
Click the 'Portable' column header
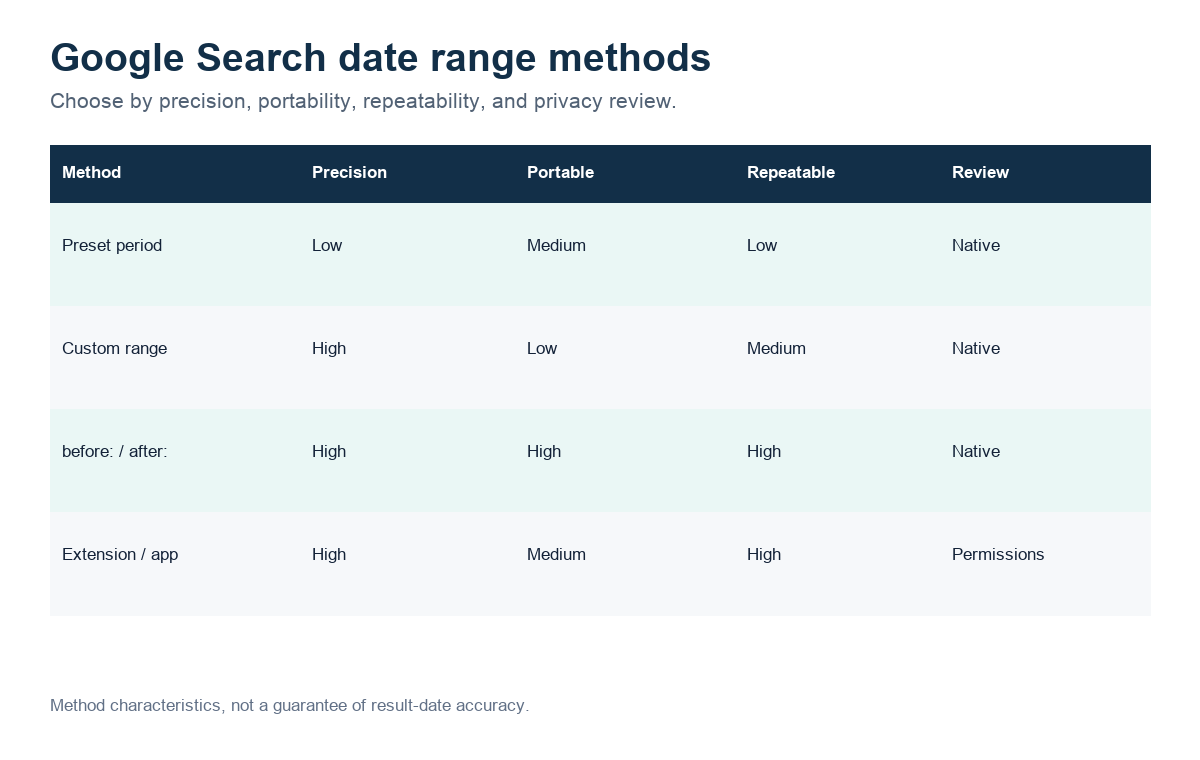[x=560, y=172]
